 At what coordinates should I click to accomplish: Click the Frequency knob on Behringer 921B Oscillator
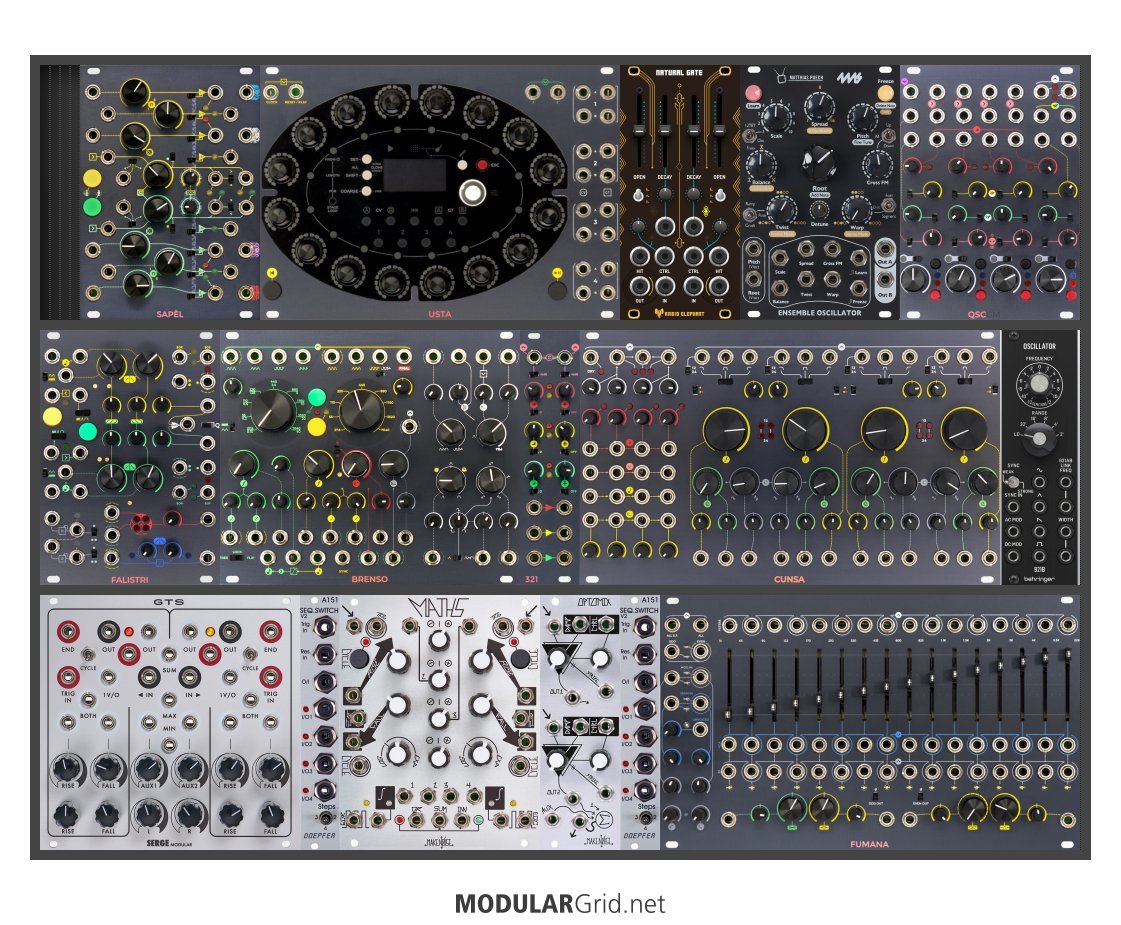[1039, 384]
